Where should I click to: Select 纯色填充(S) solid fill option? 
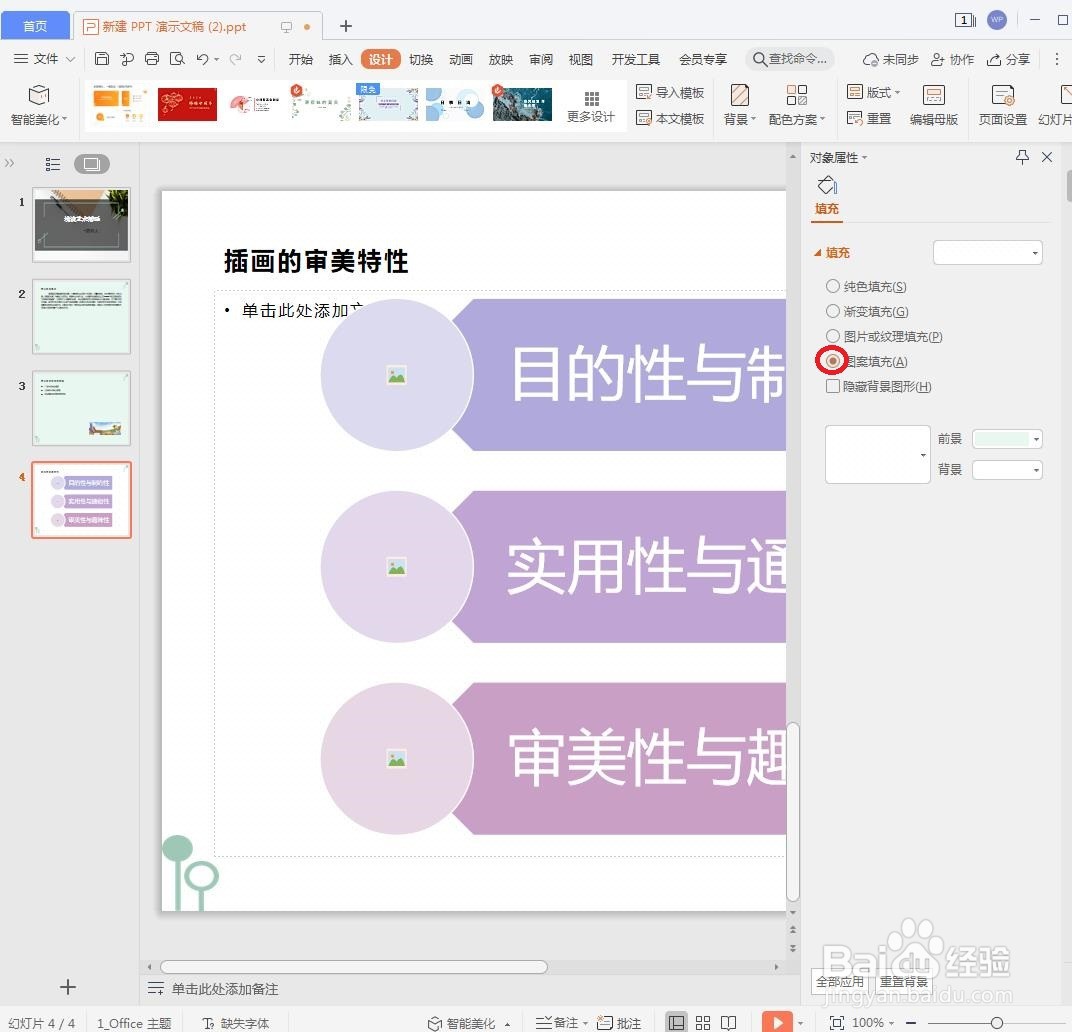(832, 286)
